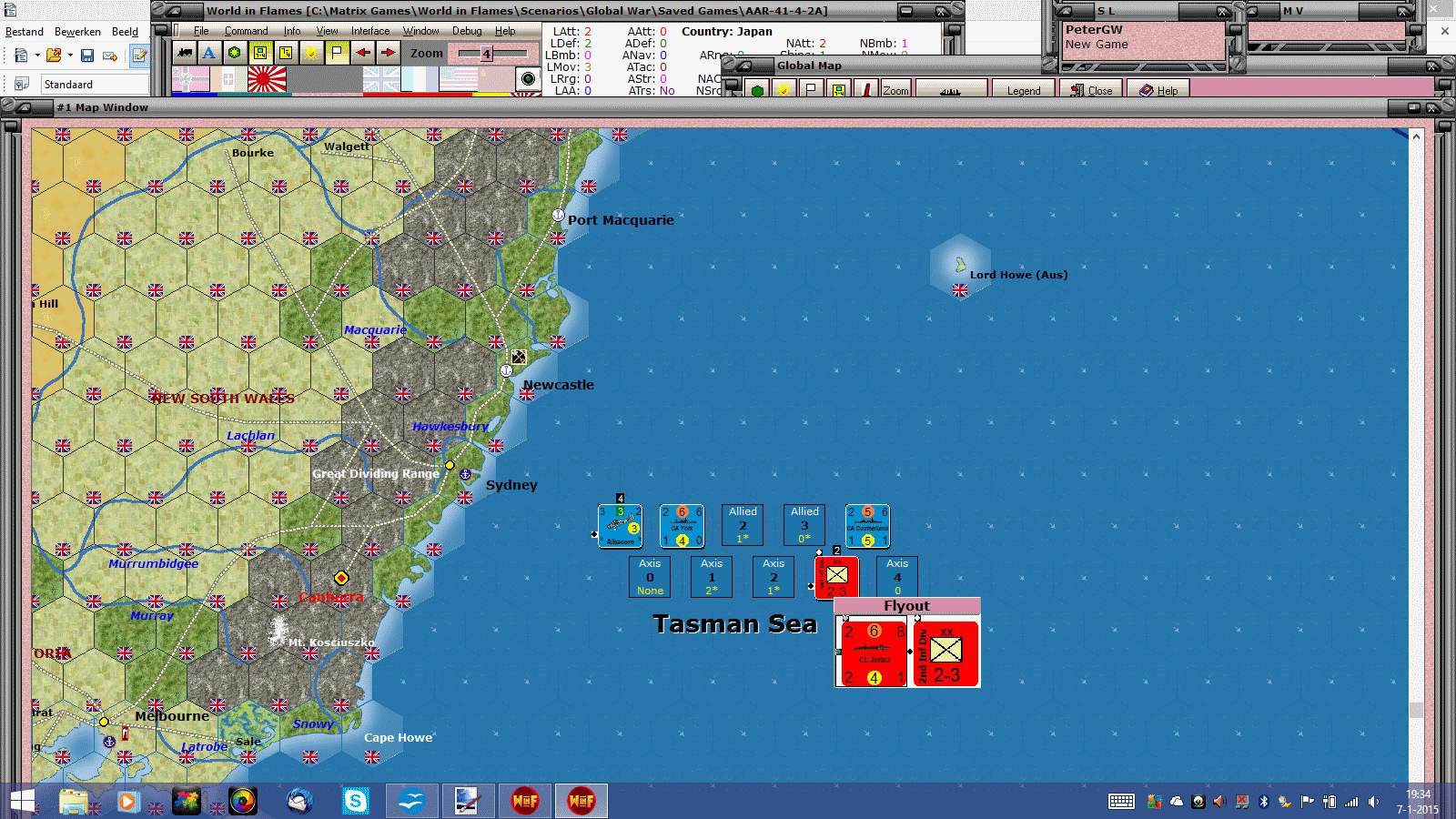Click Global Map red marker button
The width and height of the screenshot is (1456, 819).
tap(866, 89)
